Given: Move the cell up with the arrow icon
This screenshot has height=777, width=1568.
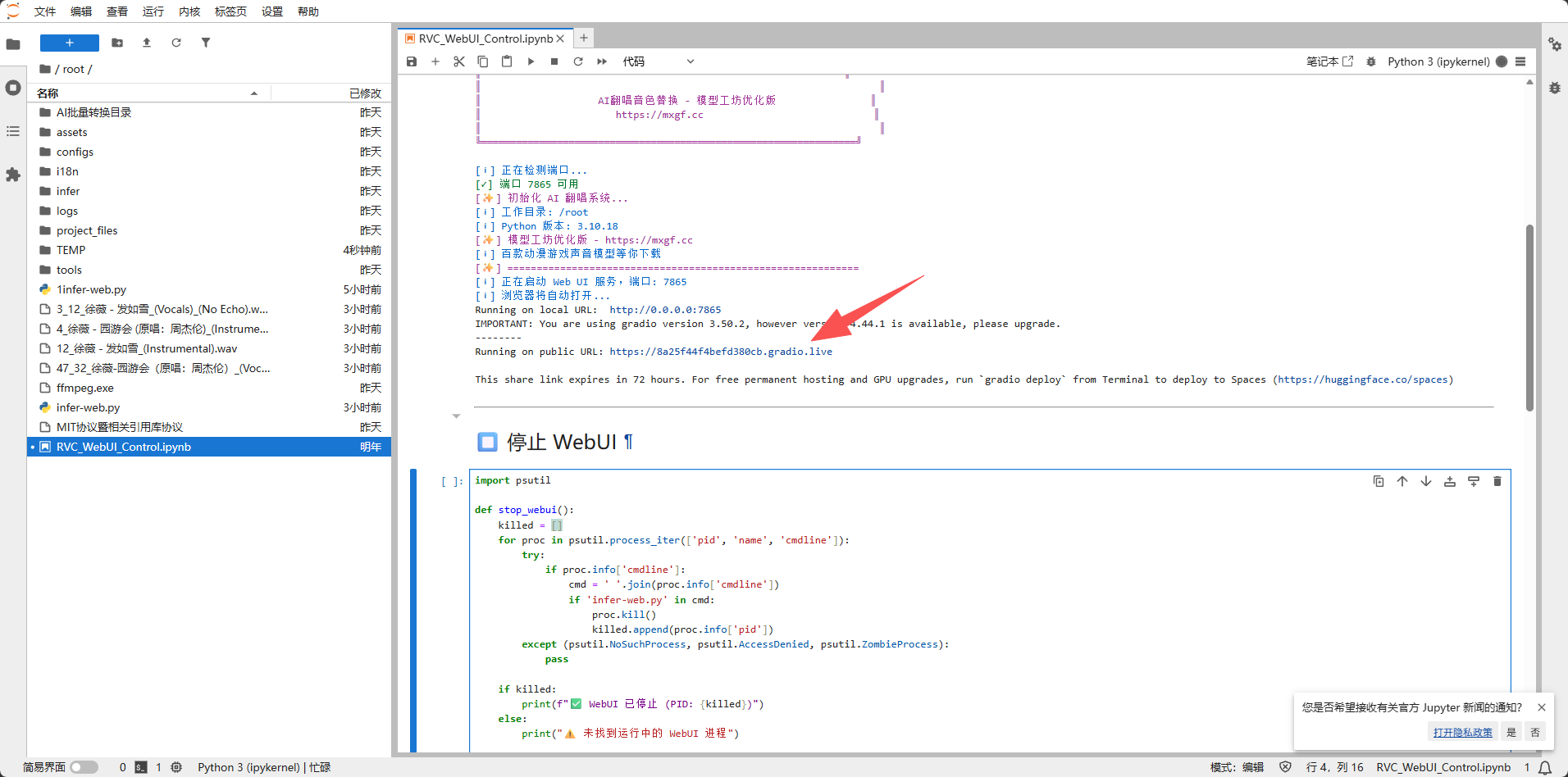Looking at the screenshot, I should pos(1402,481).
